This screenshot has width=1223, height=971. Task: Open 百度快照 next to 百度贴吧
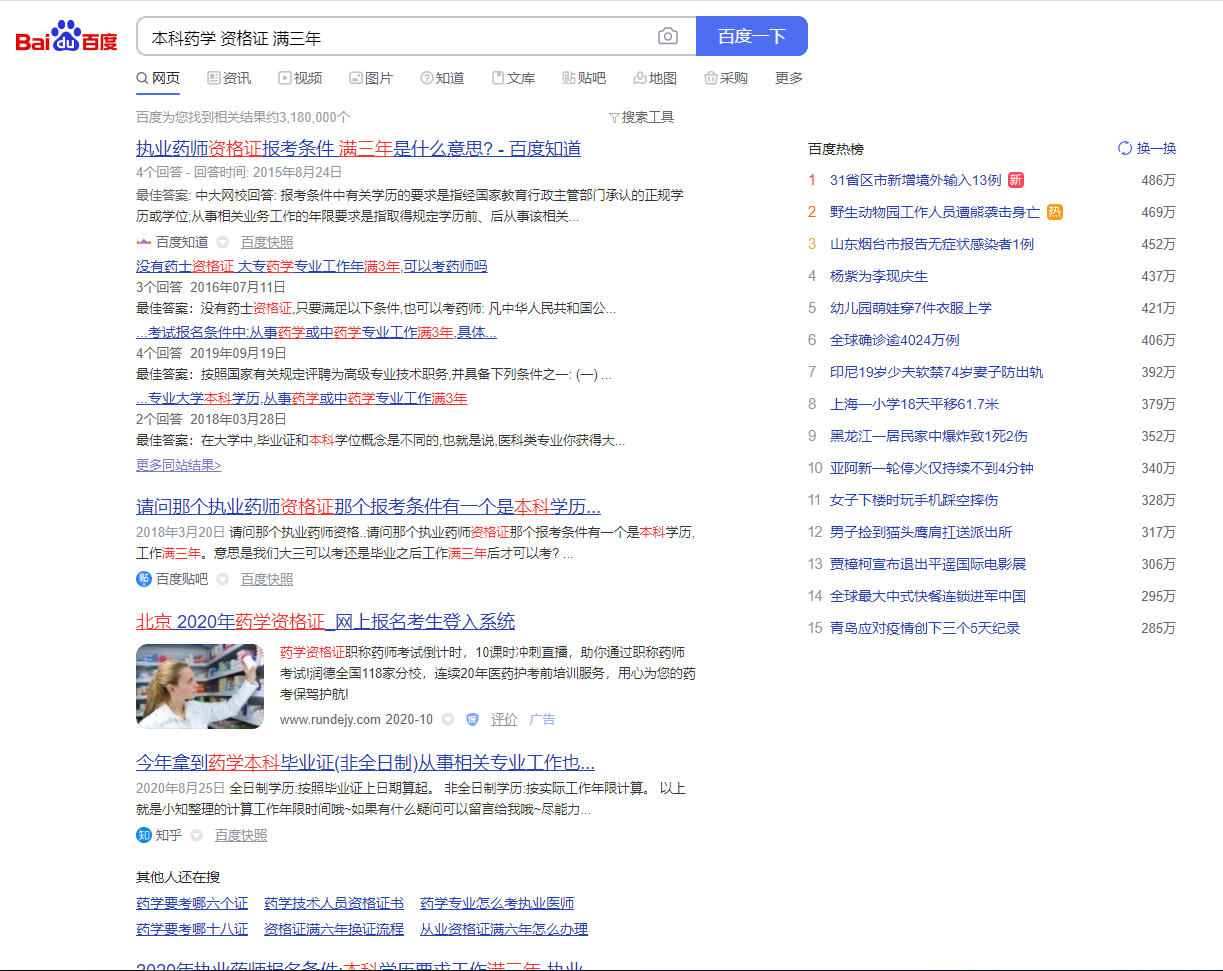[267, 579]
